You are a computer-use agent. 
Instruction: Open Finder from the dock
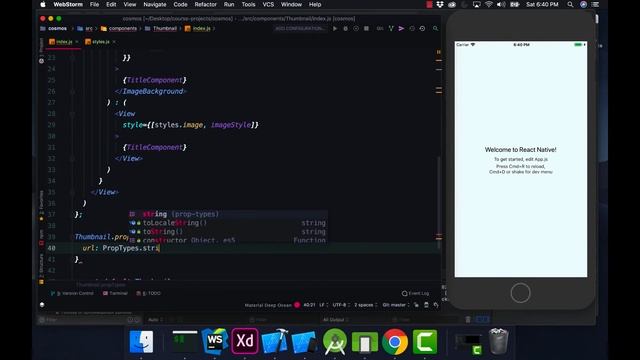pos(141,341)
